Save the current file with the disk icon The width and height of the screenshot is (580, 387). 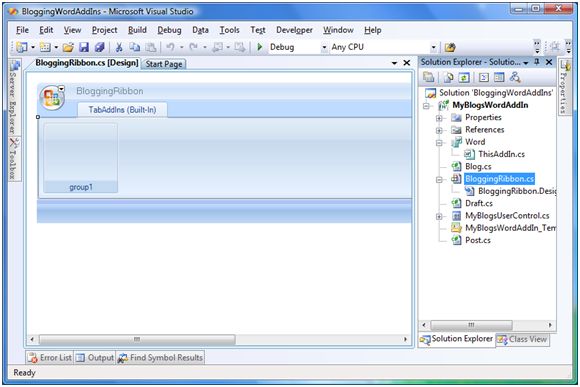click(x=84, y=47)
